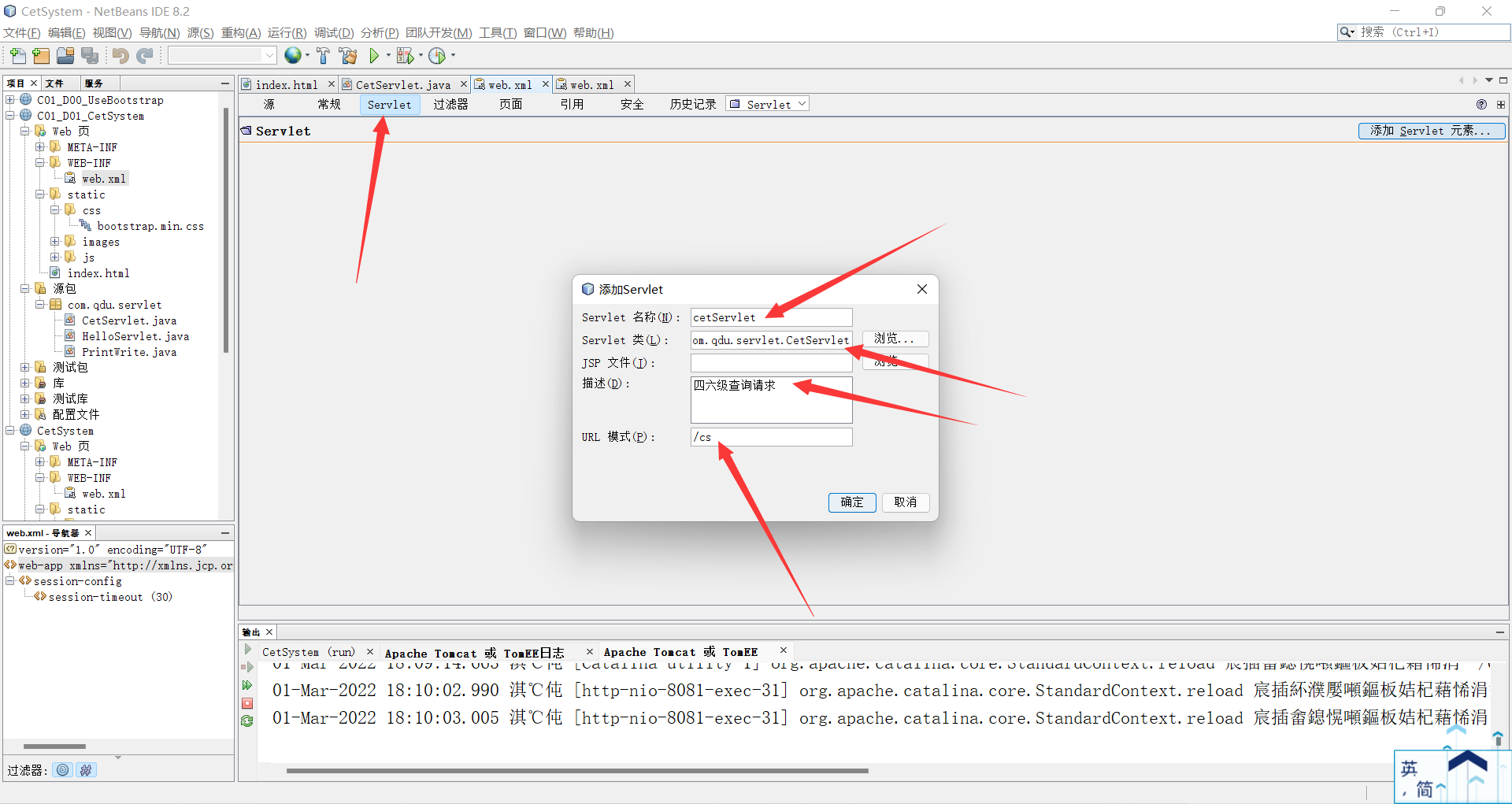Click 浏览... button beside Servlet 类 field
The height and width of the screenshot is (804, 1512).
point(895,339)
